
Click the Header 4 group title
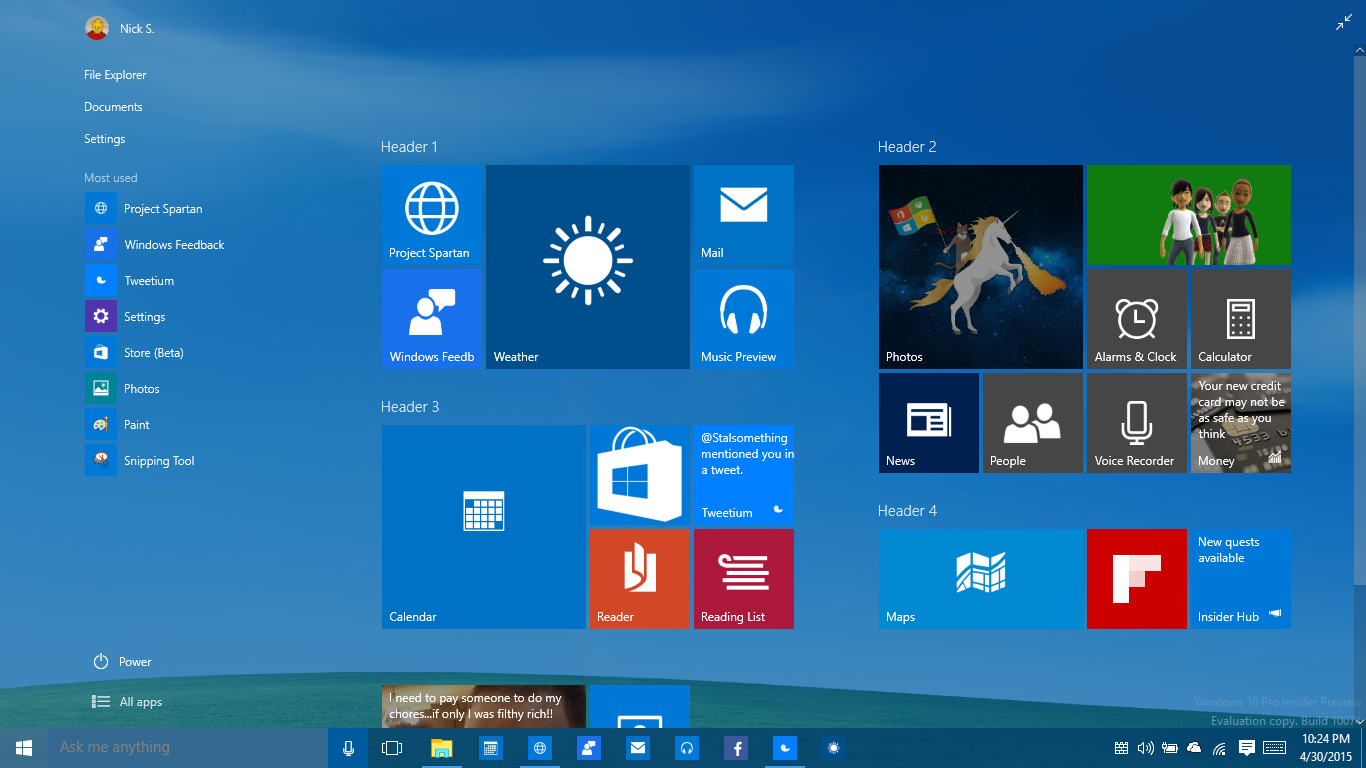click(x=908, y=511)
